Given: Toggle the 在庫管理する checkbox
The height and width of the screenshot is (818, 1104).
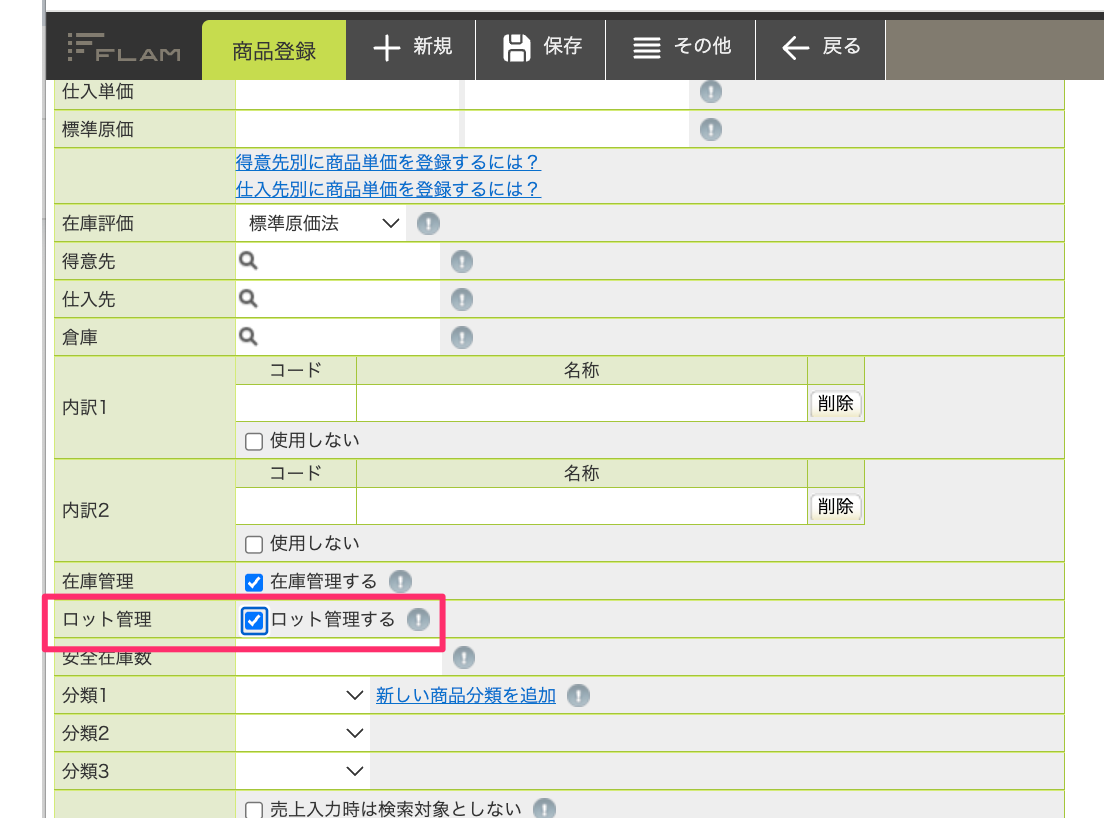Looking at the screenshot, I should [x=253, y=582].
